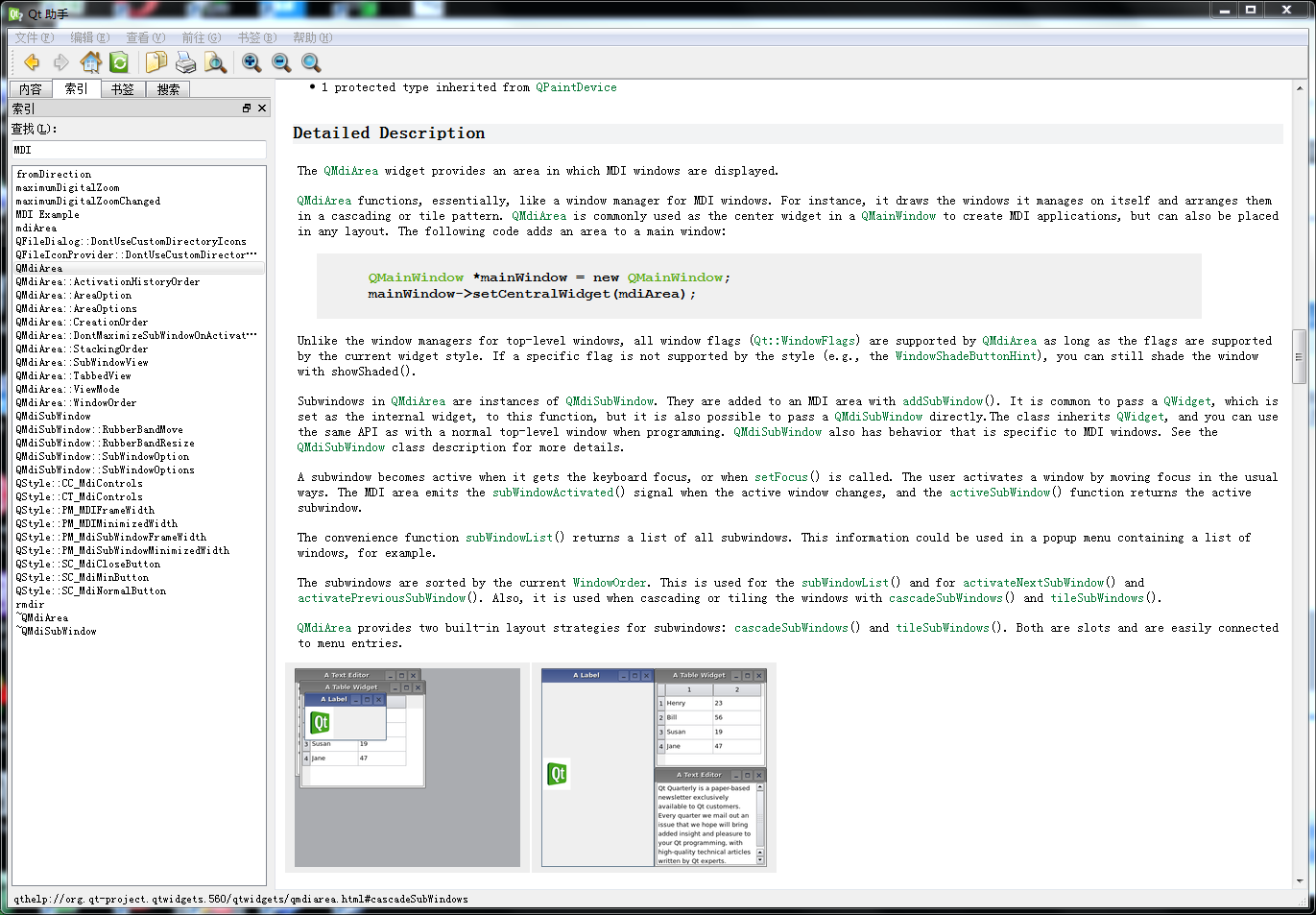Click the green Sync with contents icon

117,62
